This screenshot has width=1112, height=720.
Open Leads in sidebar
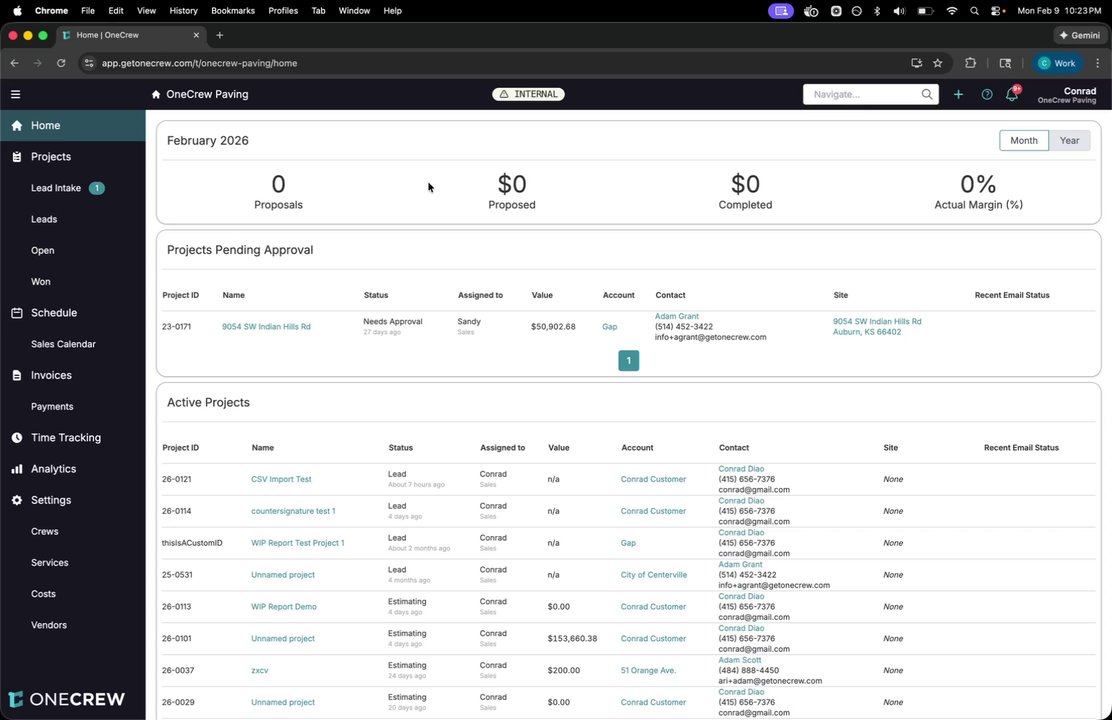44,219
